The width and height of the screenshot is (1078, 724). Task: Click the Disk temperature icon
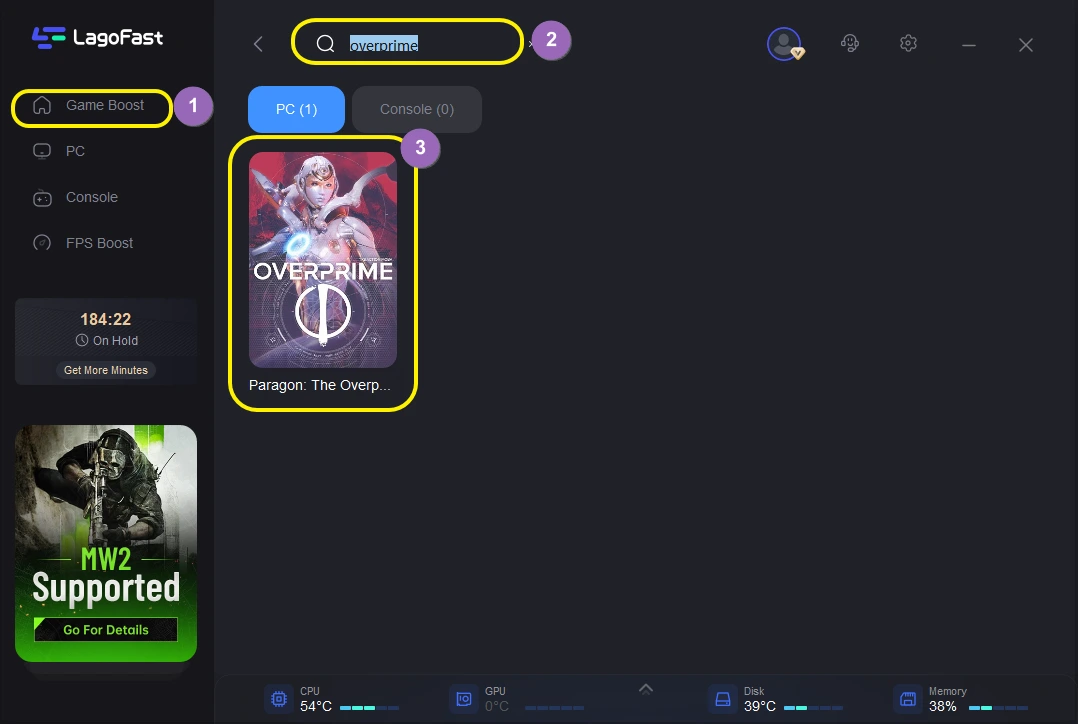(723, 698)
